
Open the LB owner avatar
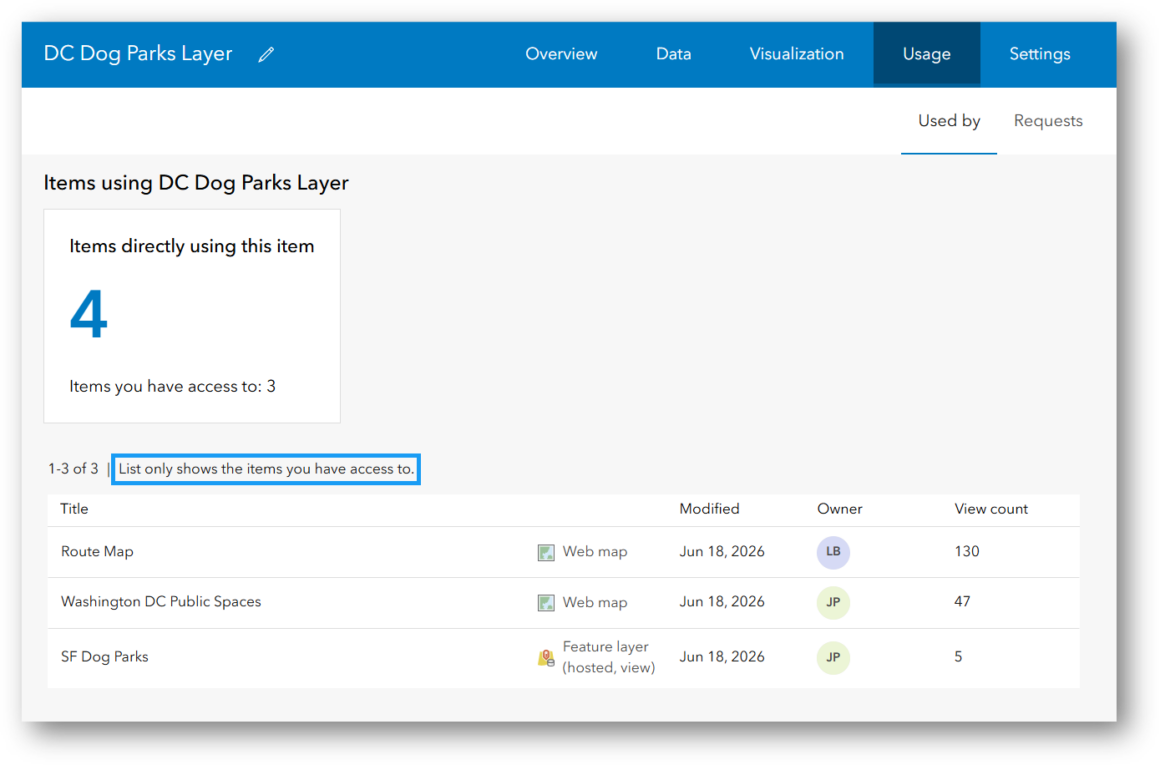(833, 552)
